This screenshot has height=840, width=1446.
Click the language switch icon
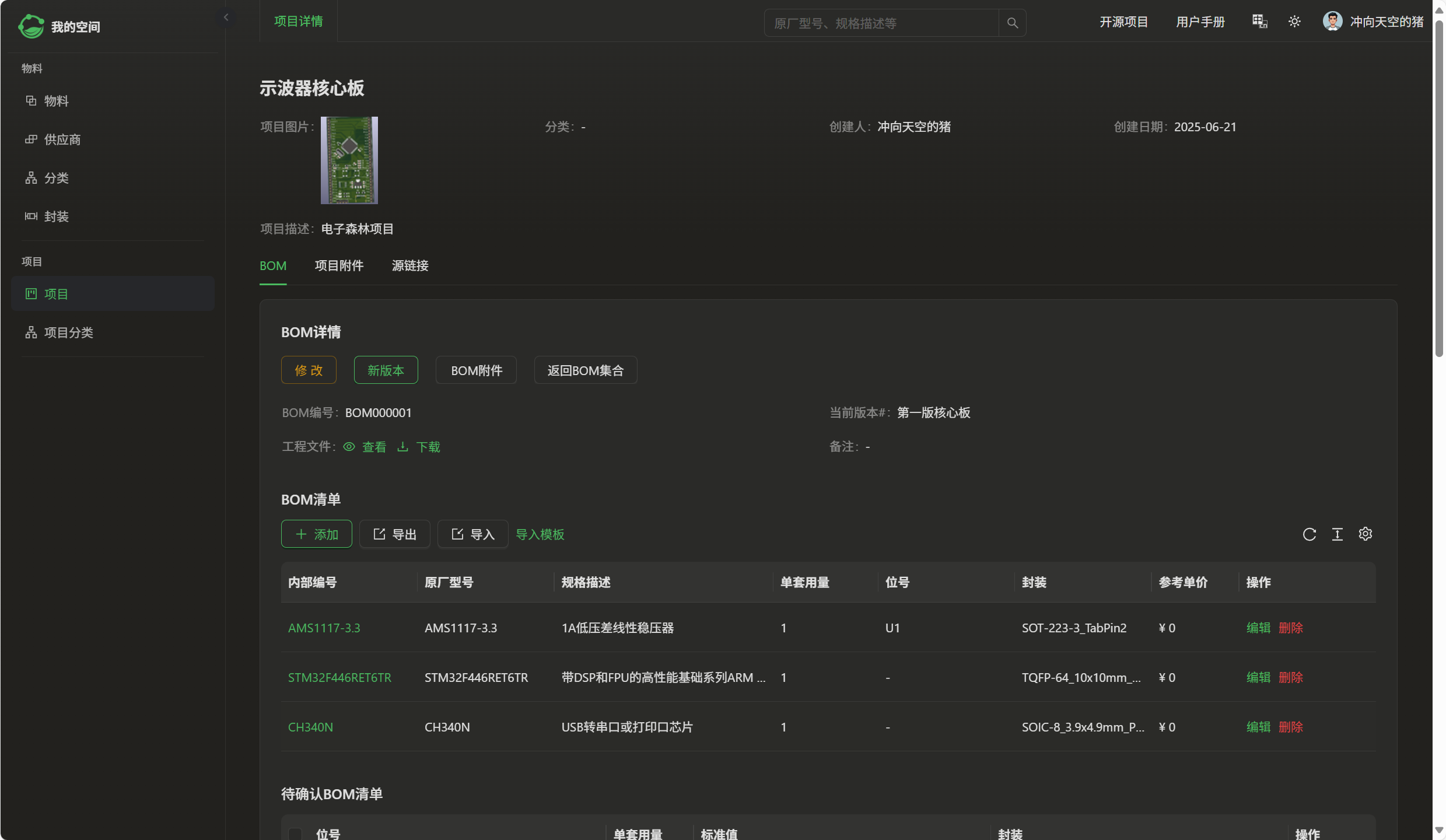point(1259,22)
